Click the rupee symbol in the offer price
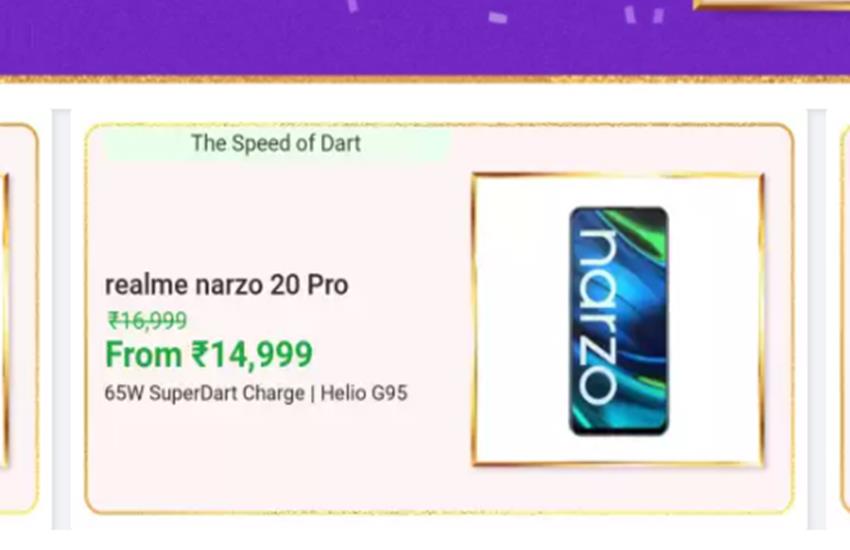850x550 pixels. coord(199,354)
